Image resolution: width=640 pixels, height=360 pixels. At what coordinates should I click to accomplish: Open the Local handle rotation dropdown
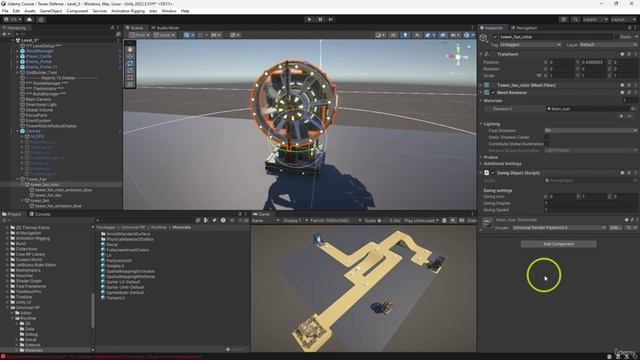coord(164,35)
